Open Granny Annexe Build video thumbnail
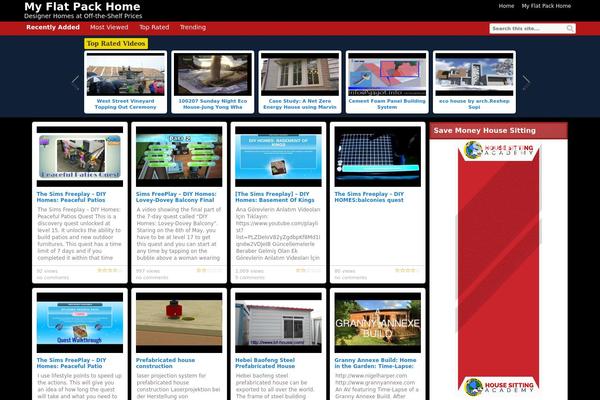The height and width of the screenshot is (400, 600). (378, 323)
